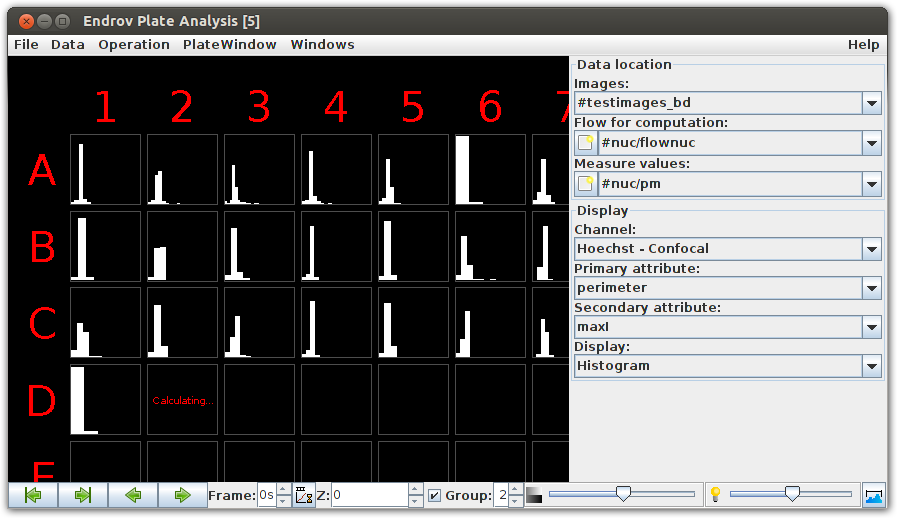Select well C6 histogram
This screenshot has width=897, height=518.
[x=490, y=323]
